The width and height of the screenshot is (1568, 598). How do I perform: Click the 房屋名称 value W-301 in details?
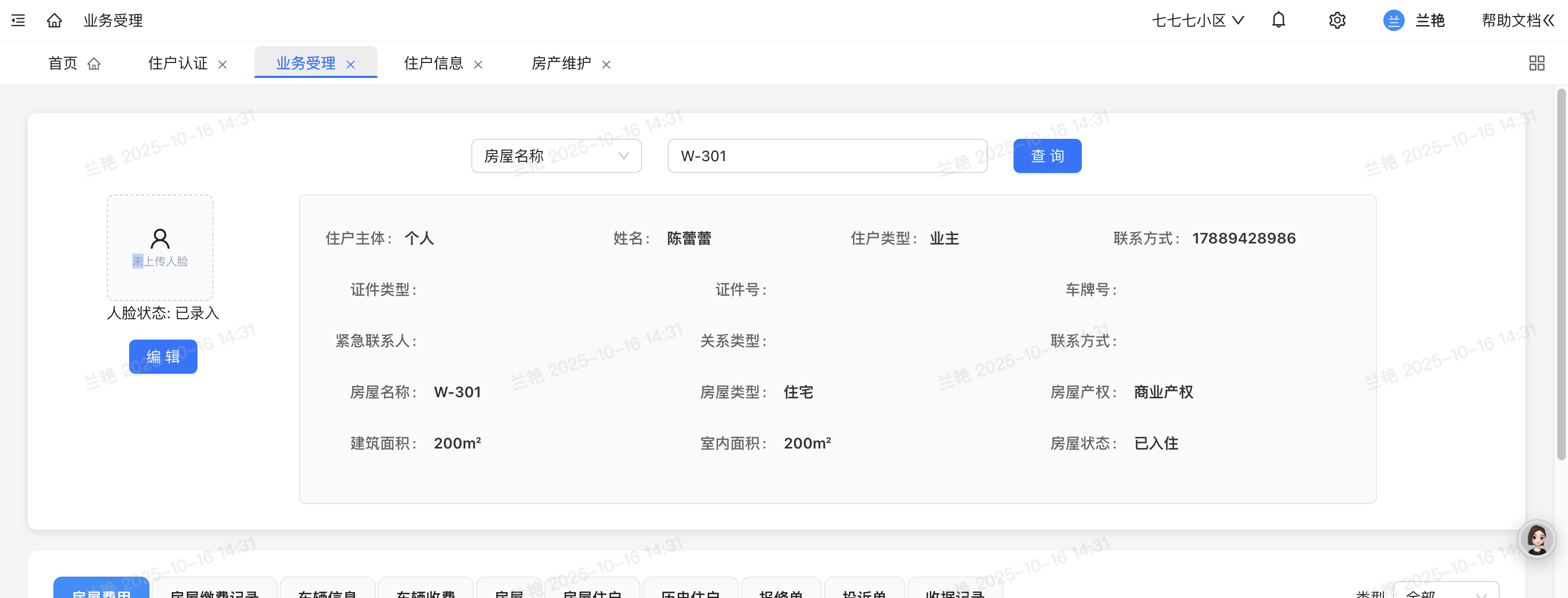457,392
